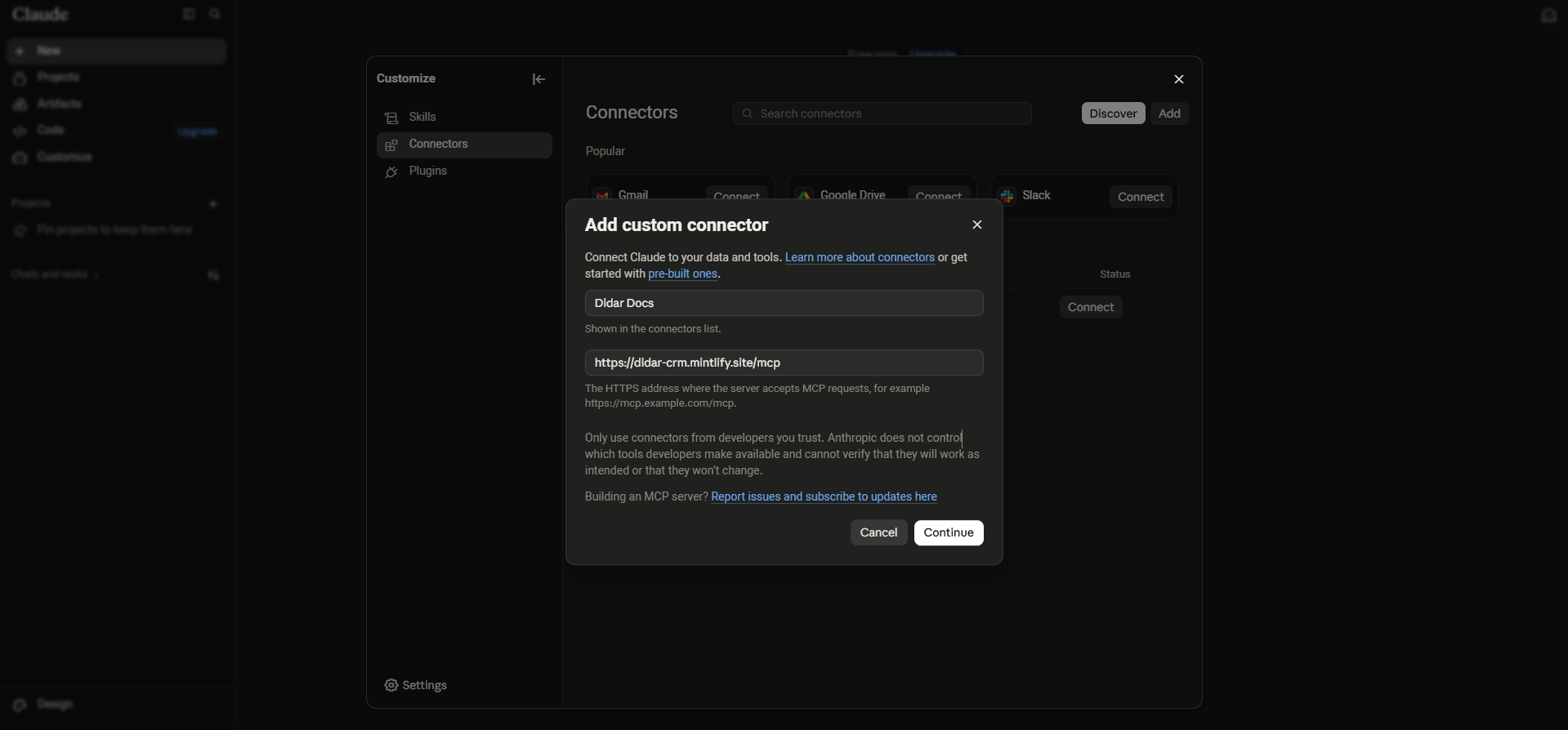Open Settings at the bottom of Customize
This screenshot has height=730, width=1568.
tap(416, 685)
